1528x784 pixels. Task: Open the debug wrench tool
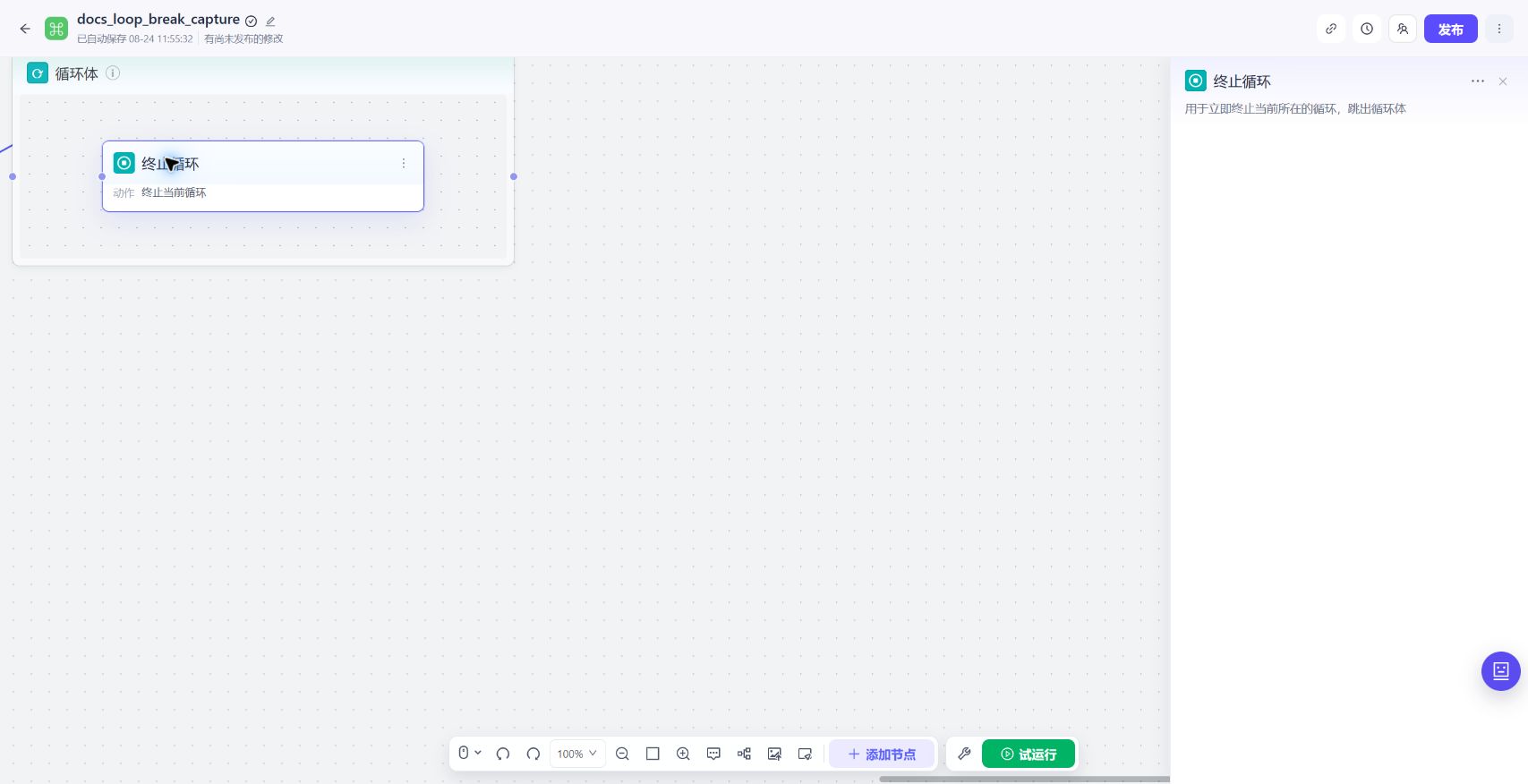[x=964, y=754]
